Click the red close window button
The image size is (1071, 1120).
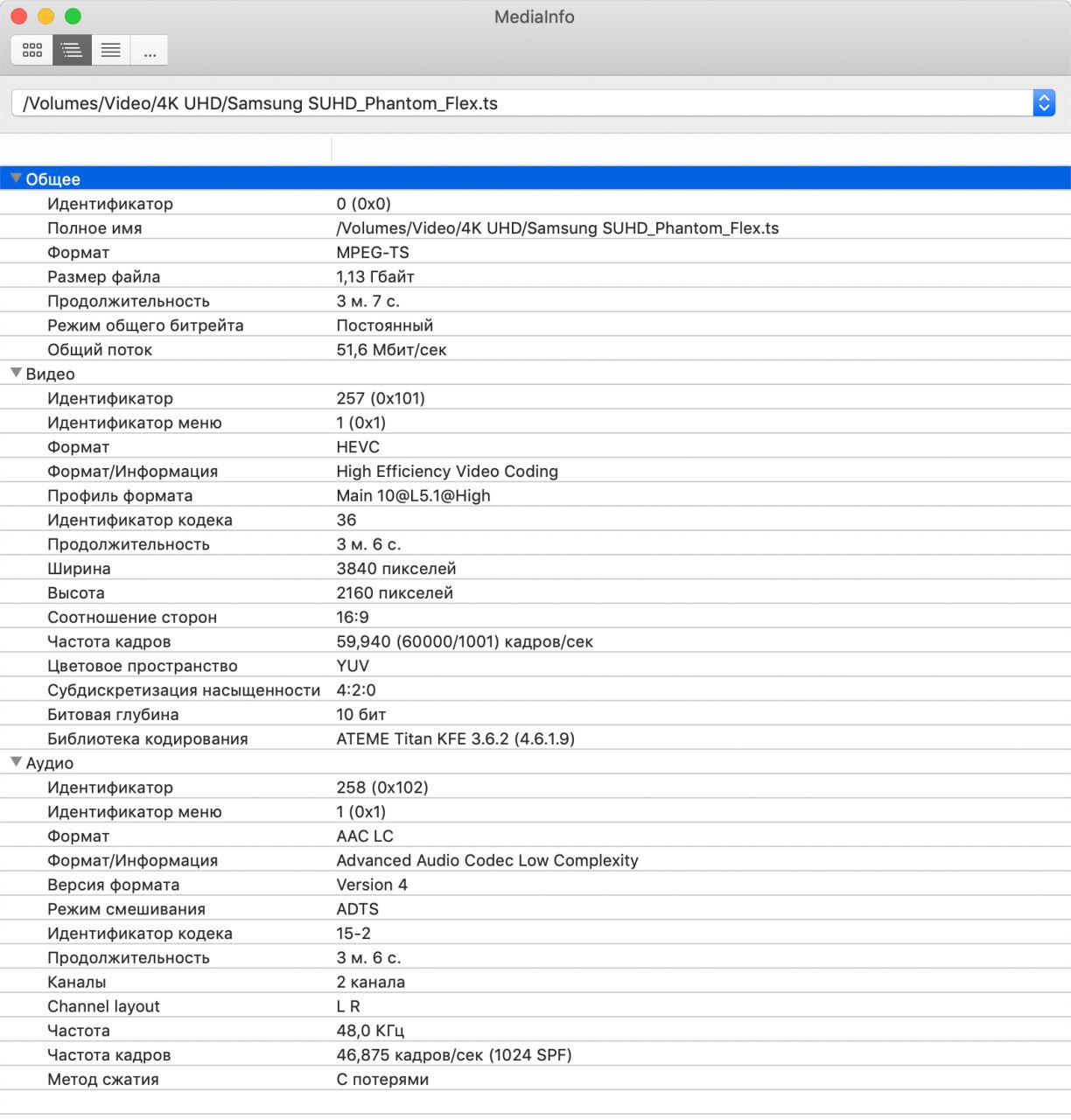pyautogui.click(x=18, y=16)
